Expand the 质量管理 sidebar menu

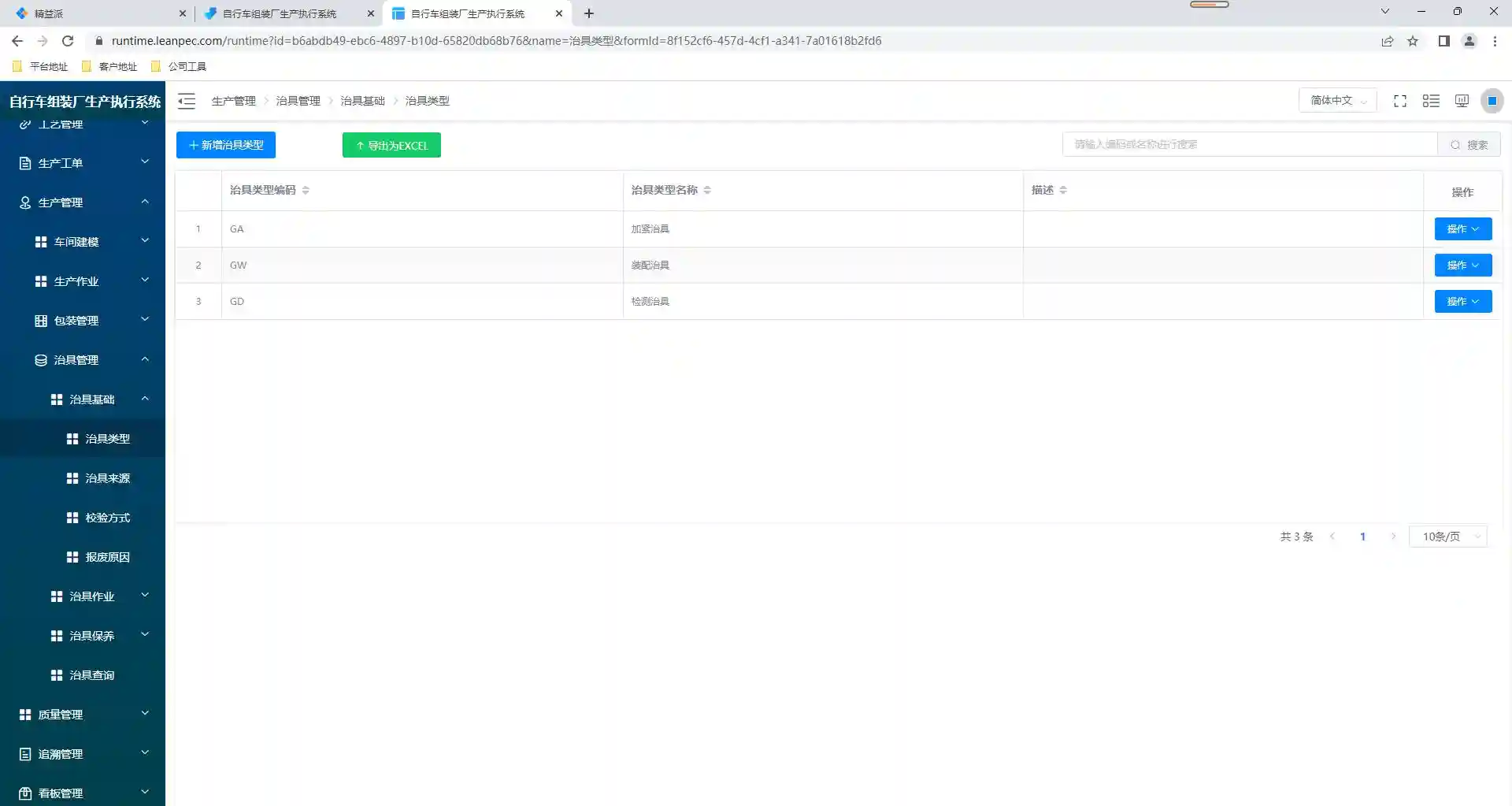[83, 715]
